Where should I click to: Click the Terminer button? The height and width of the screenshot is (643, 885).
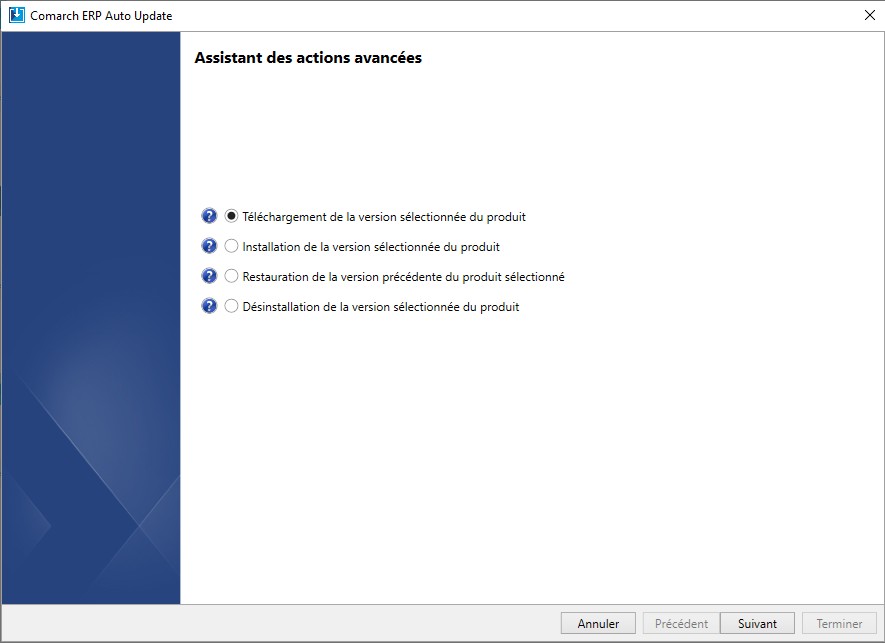839,623
